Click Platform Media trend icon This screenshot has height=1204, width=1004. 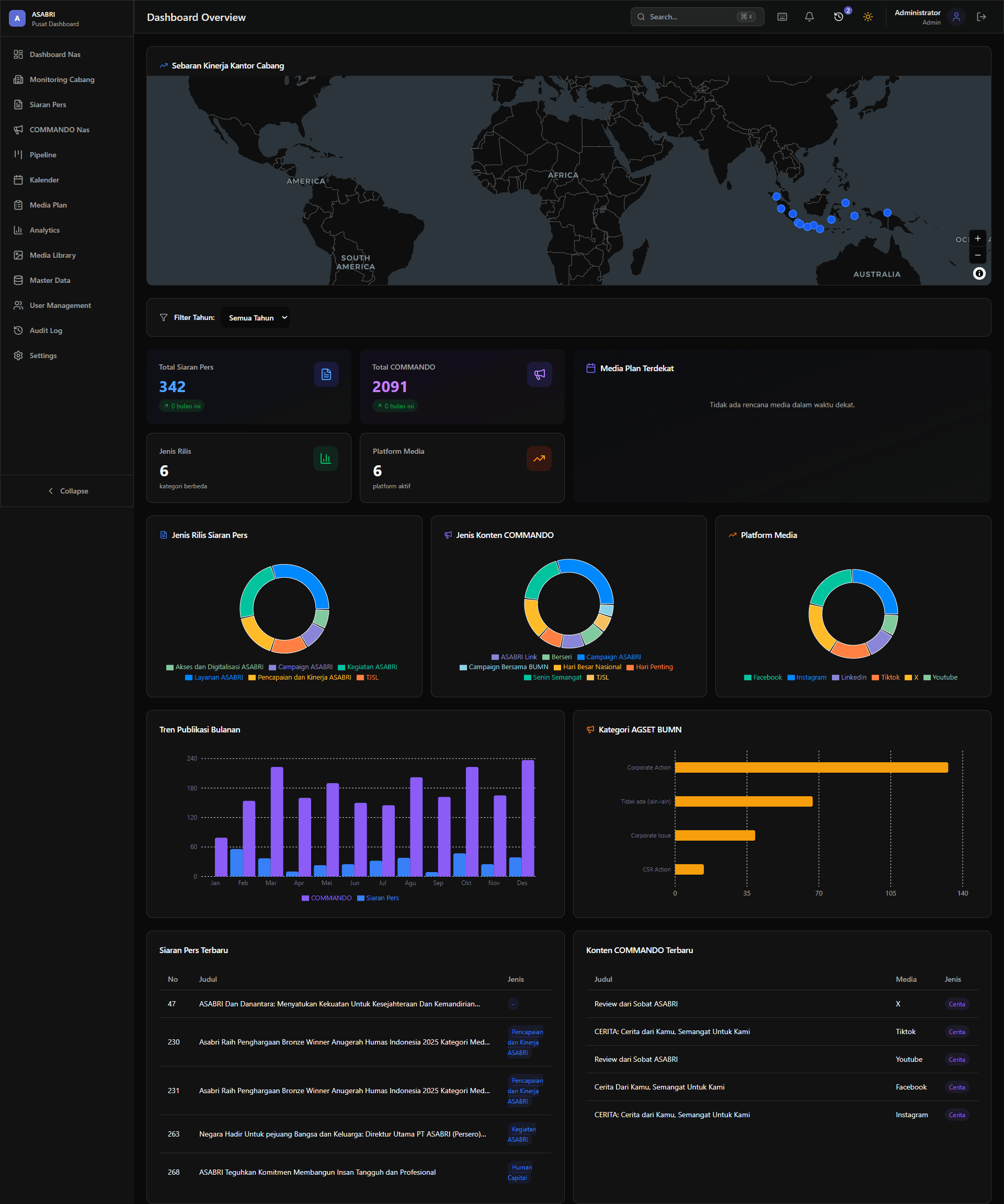pyautogui.click(x=539, y=458)
